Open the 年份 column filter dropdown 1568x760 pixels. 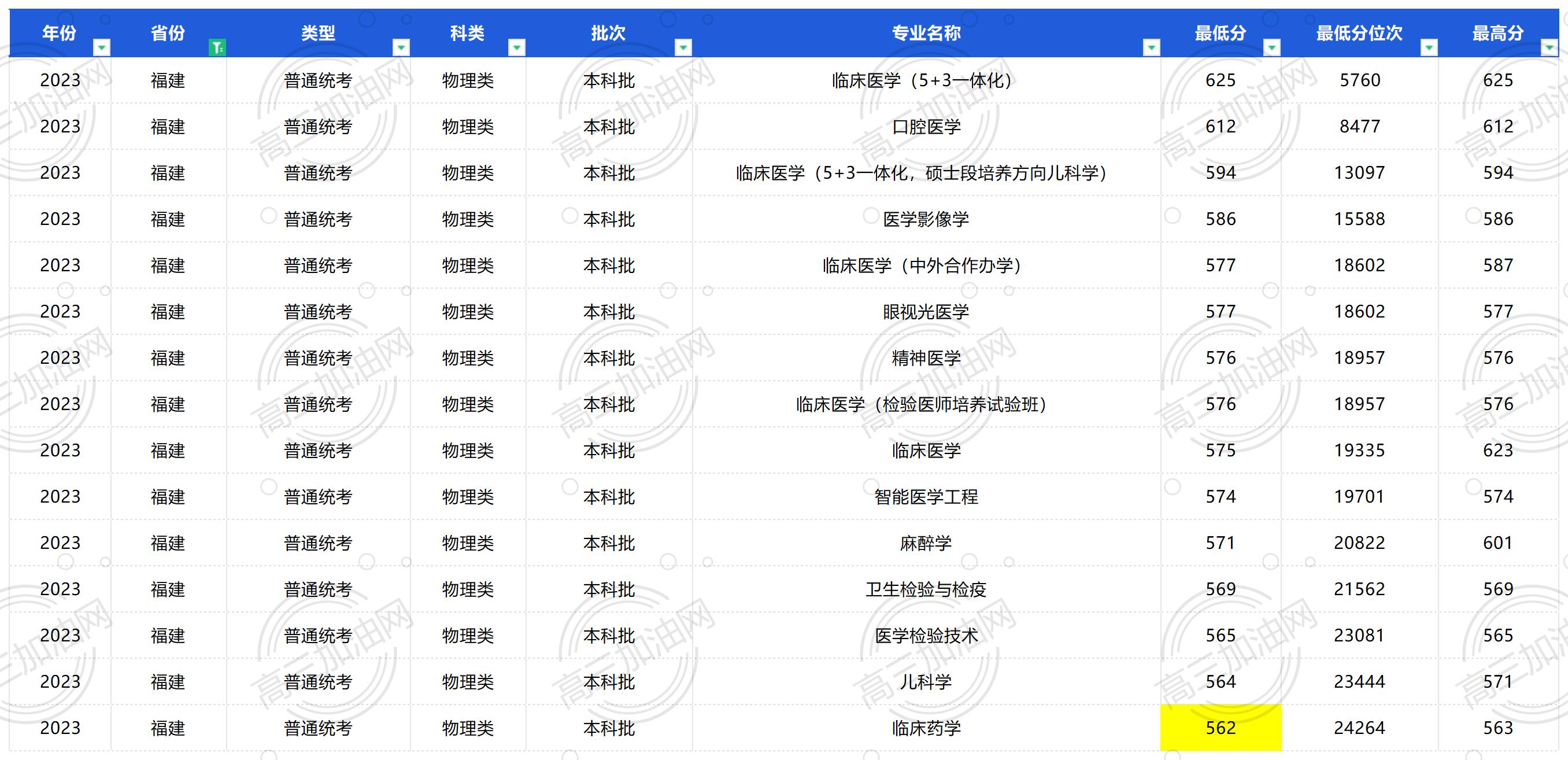click(102, 47)
